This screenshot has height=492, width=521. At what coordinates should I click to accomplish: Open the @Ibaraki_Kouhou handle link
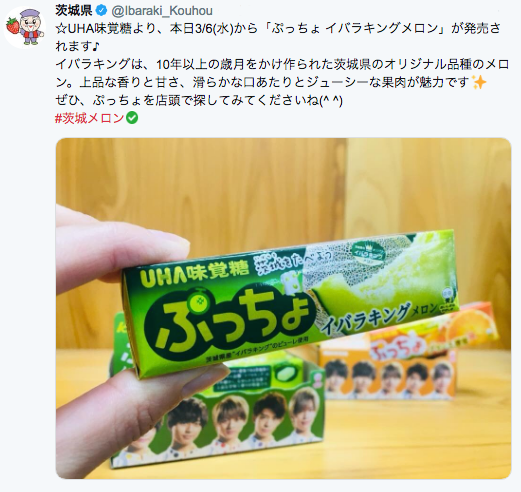click(x=162, y=11)
